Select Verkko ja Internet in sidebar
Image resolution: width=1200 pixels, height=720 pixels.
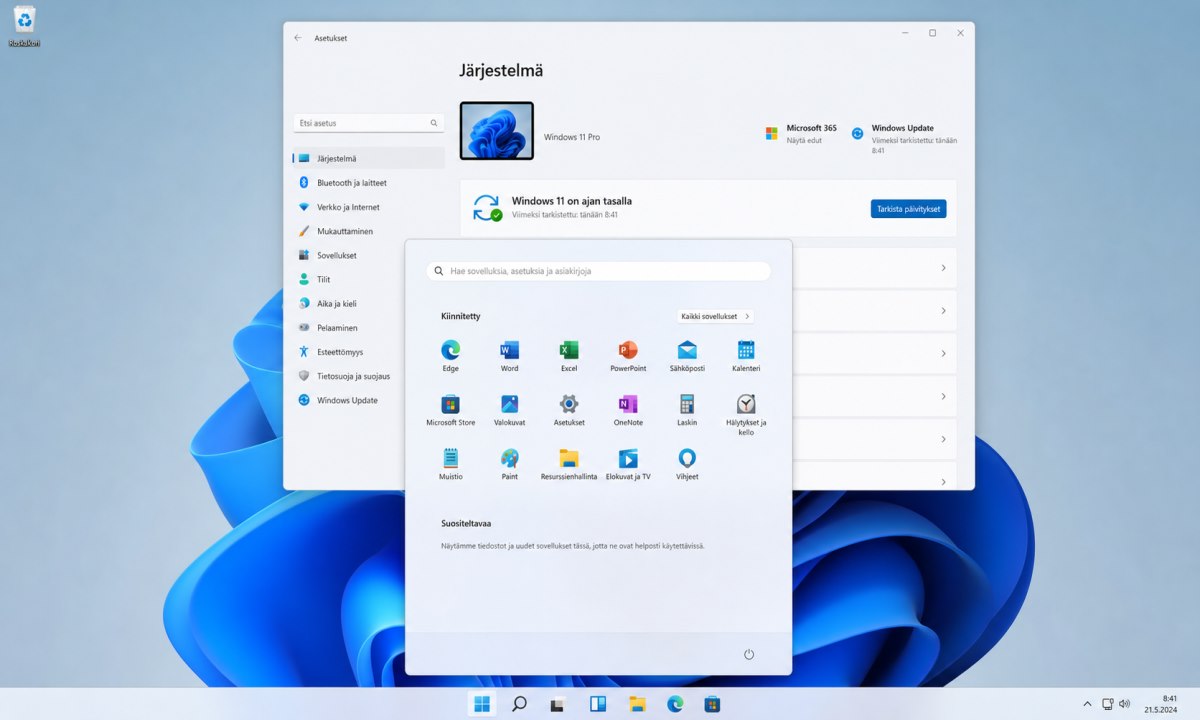369,207
